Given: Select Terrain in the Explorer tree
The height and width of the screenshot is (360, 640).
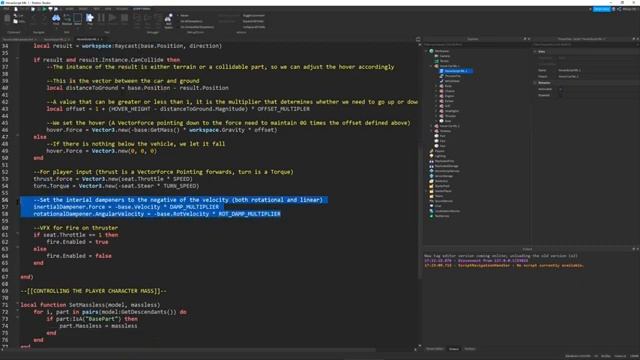Looking at the screenshot, I should (444, 61).
